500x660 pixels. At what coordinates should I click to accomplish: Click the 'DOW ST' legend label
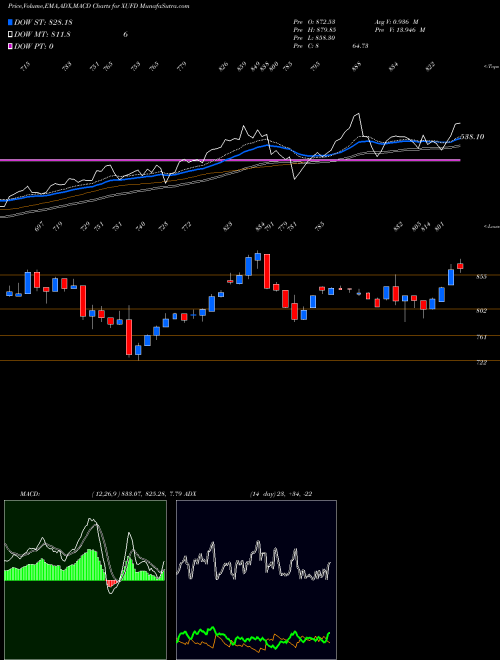click(x=43, y=22)
